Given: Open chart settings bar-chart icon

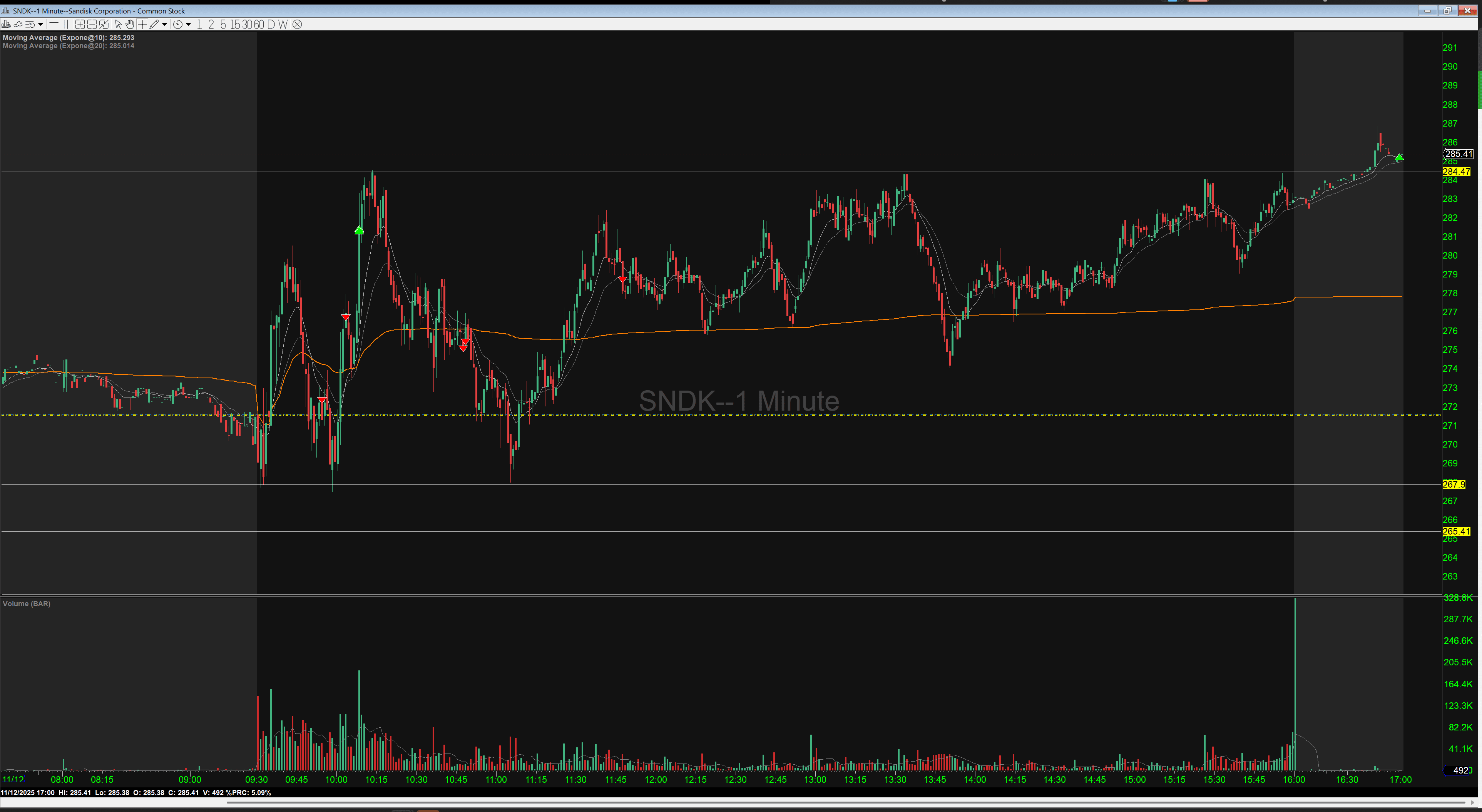Looking at the screenshot, I should pyautogui.click(x=6, y=24).
